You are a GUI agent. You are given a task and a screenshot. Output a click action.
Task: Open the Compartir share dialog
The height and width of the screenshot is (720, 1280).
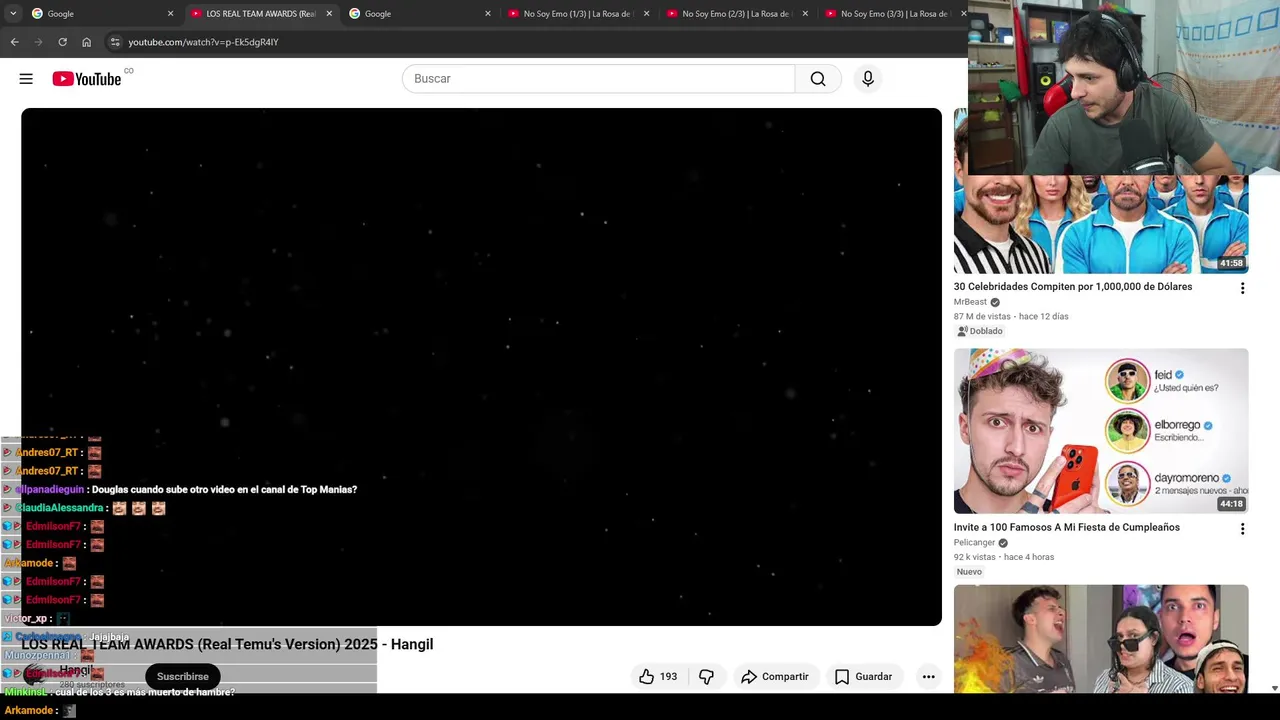774,677
